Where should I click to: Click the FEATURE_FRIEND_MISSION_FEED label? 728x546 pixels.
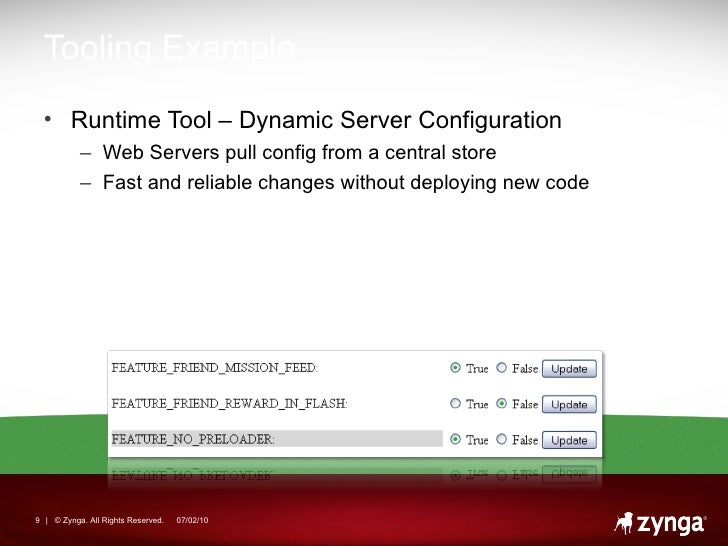[x=214, y=368]
